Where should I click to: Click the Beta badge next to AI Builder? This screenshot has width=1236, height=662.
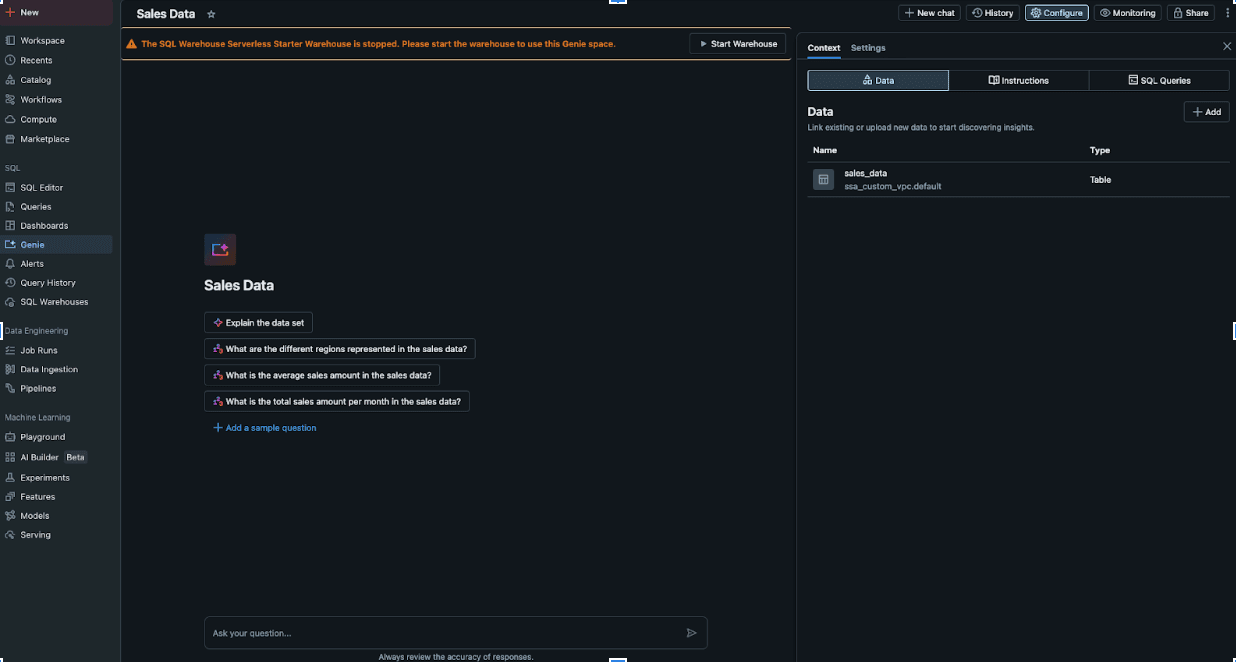coord(76,457)
